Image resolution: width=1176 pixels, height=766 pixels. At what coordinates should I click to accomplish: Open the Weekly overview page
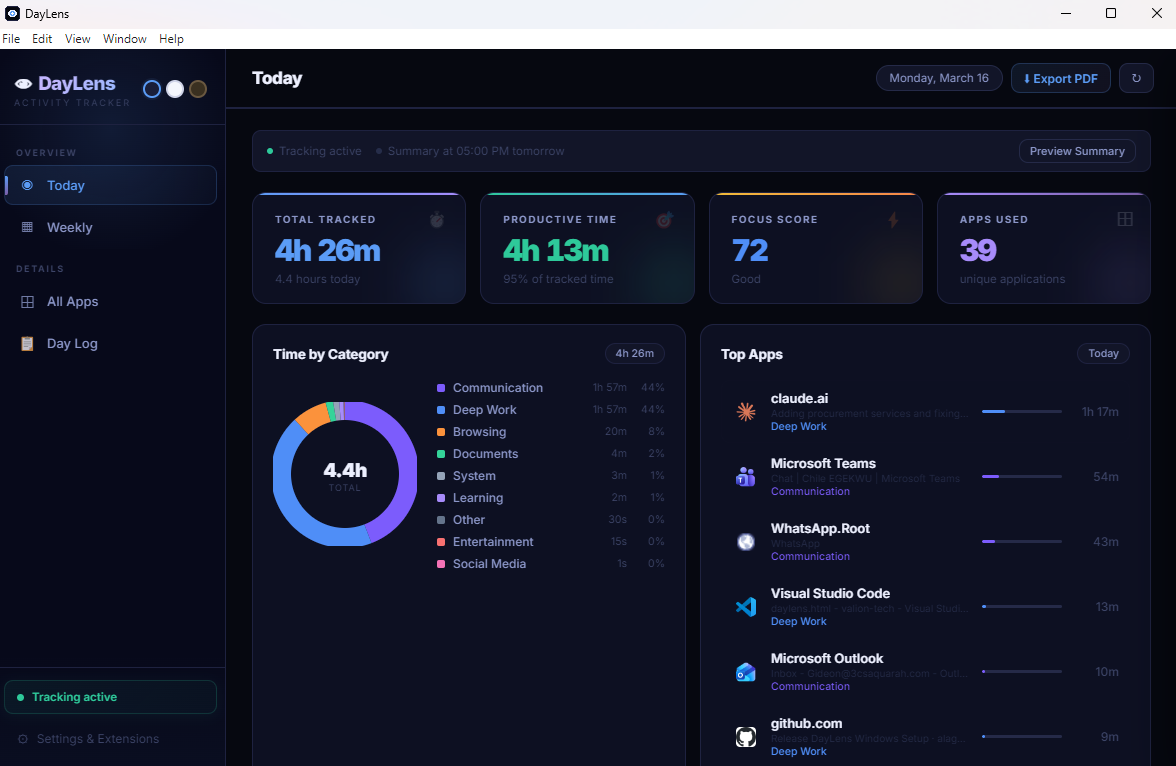110,227
